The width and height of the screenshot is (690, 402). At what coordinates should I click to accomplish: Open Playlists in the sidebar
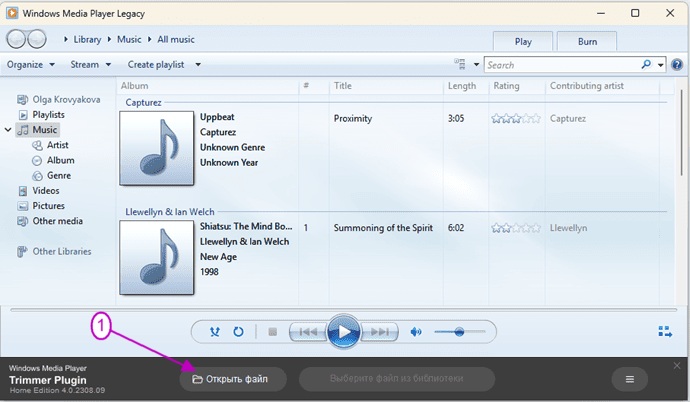tap(41, 114)
